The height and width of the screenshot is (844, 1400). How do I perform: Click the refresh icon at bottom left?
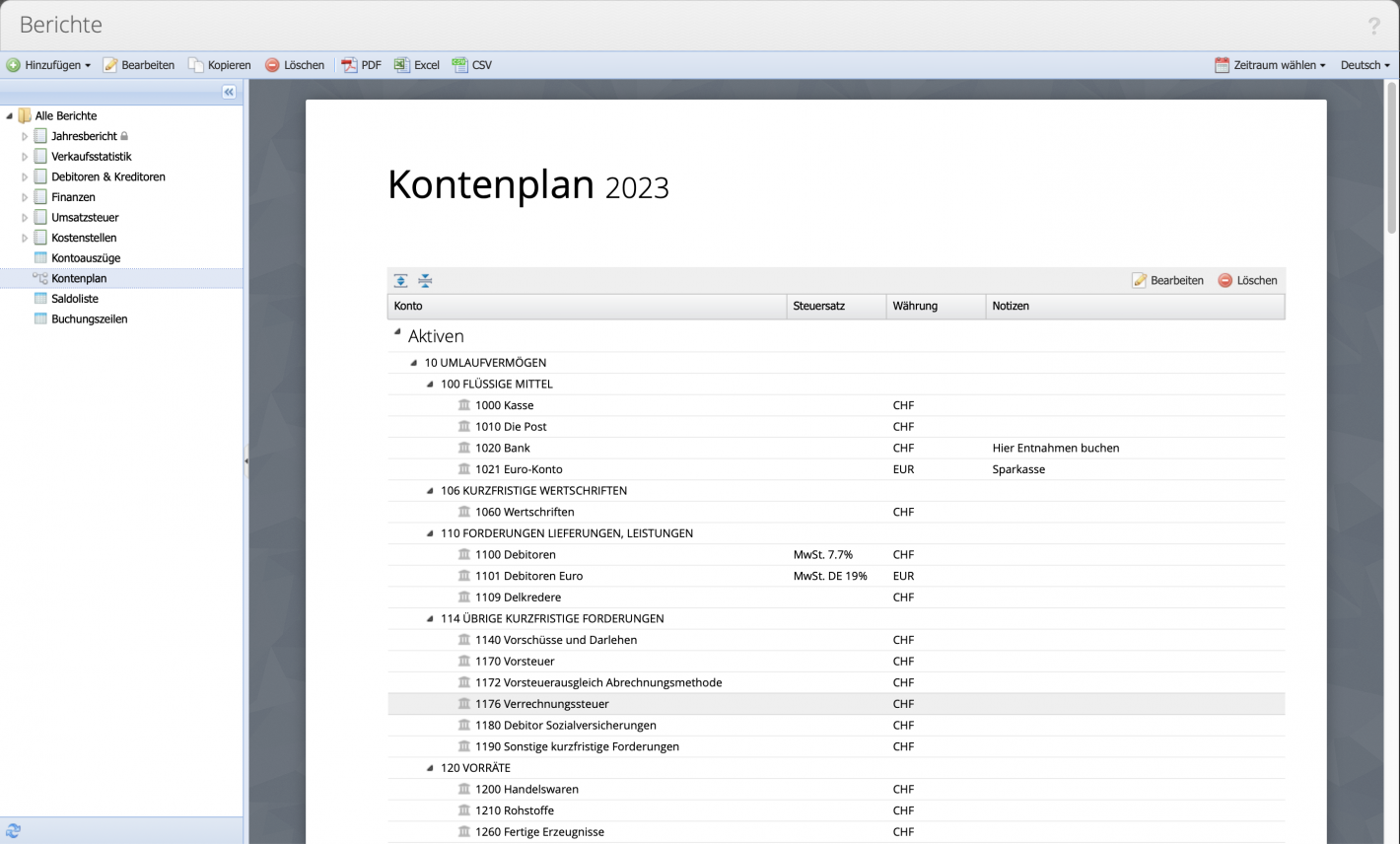tap(13, 831)
